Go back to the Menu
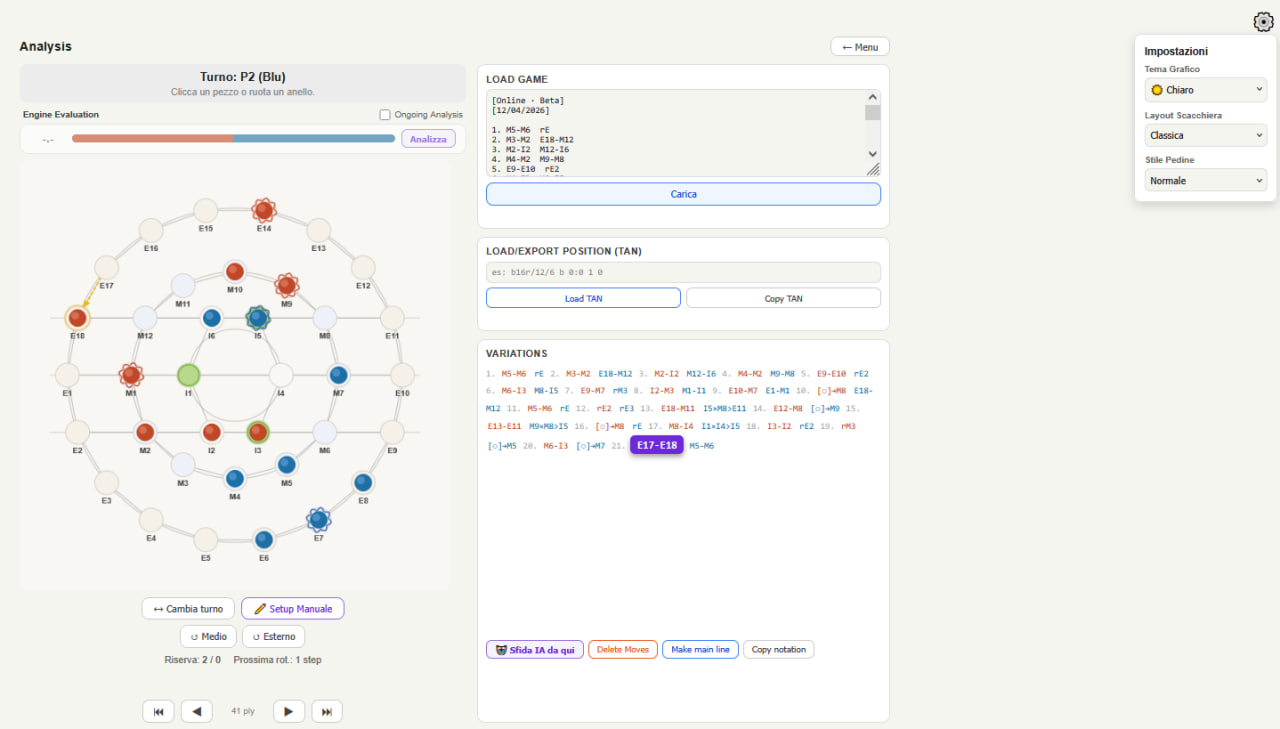This screenshot has height=729, width=1280. [x=859, y=47]
